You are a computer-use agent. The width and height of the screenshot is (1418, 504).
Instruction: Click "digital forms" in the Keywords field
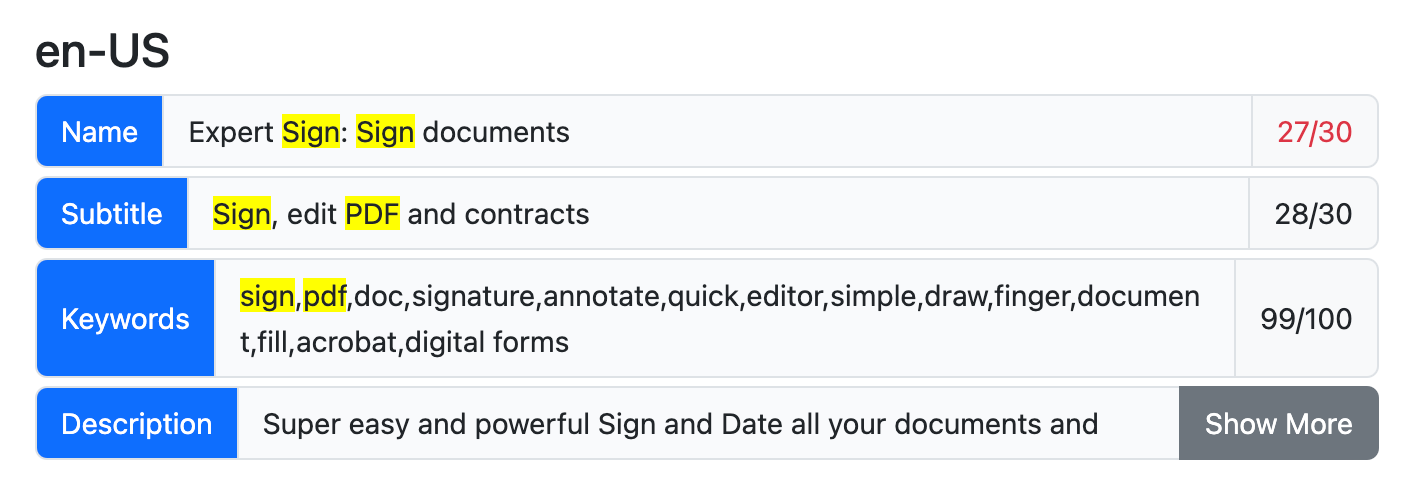[x=506, y=343]
